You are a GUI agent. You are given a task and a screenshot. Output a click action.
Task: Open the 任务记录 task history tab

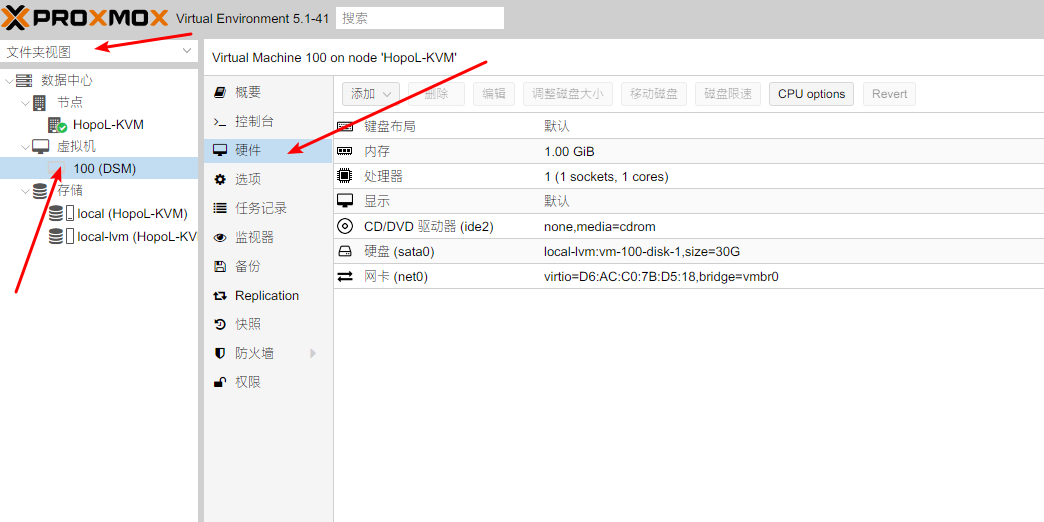tap(268, 208)
